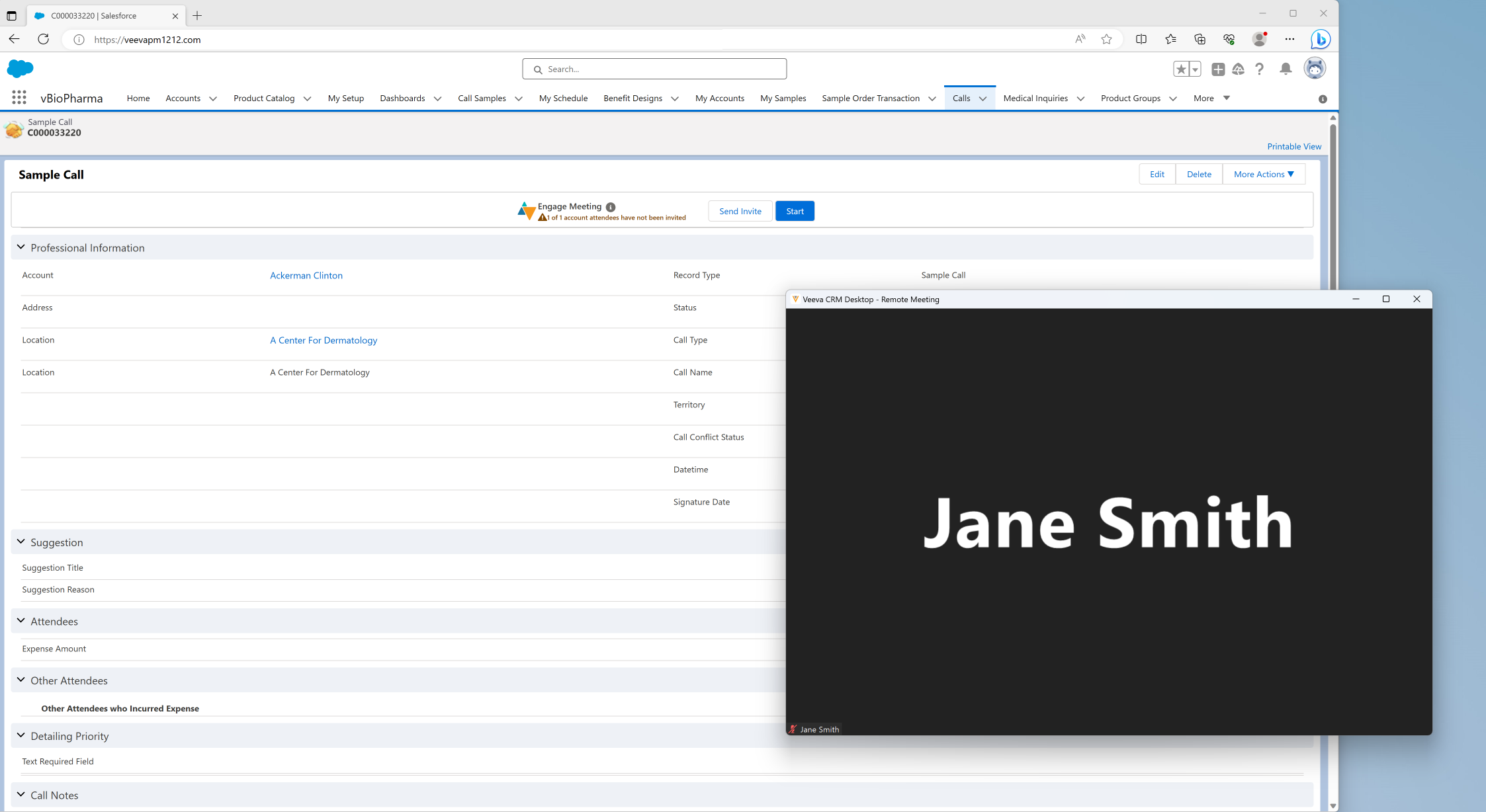
Task: Expand the Accounts tab dropdown arrow
Action: tap(213, 99)
